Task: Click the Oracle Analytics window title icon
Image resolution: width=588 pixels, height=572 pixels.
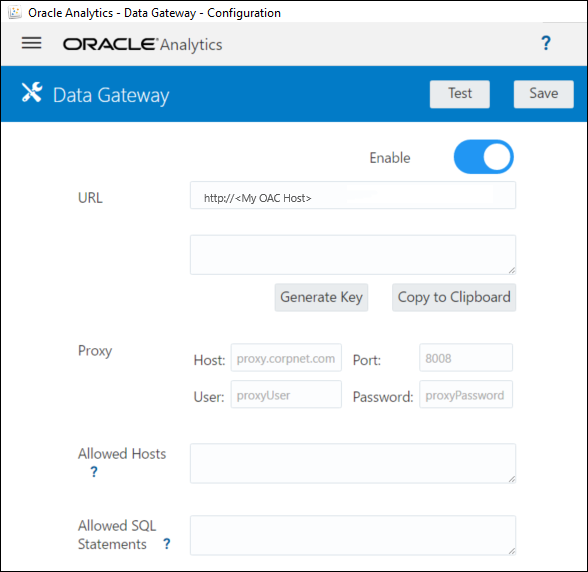Action: pos(15,12)
